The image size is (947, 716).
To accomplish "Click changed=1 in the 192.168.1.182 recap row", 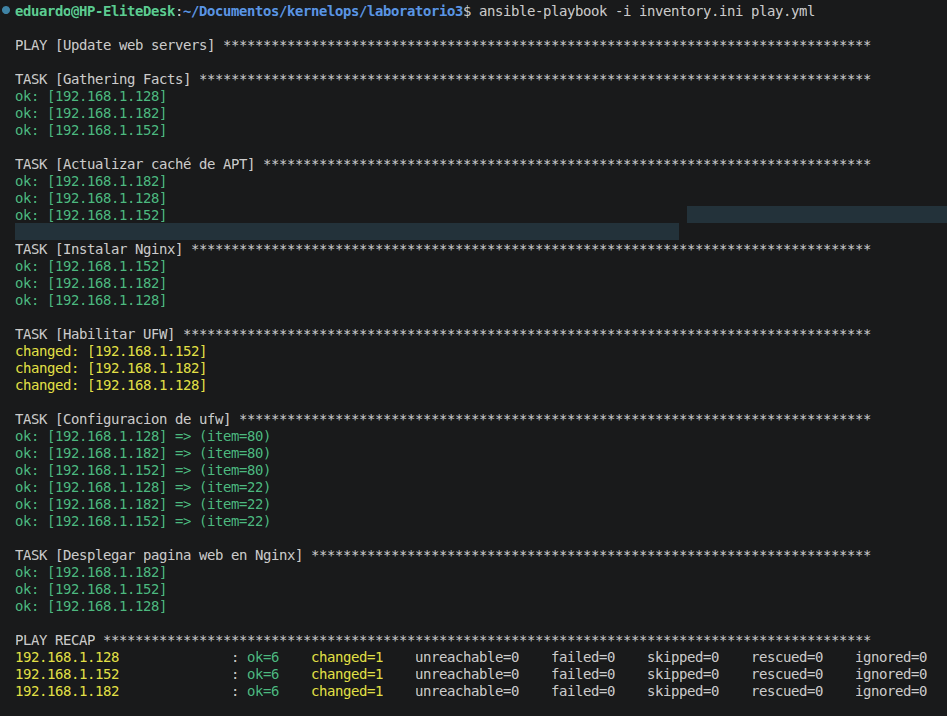I will tap(347, 691).
